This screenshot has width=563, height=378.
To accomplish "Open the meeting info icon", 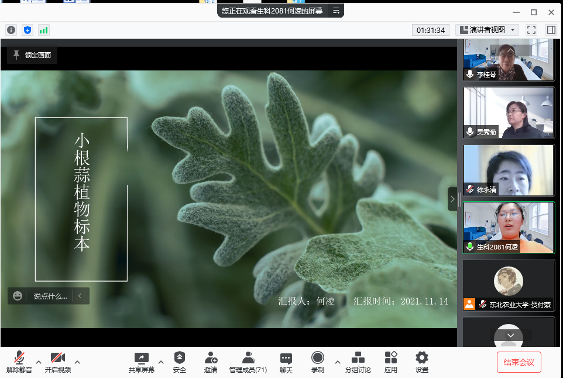I will pyautogui.click(x=11, y=30).
